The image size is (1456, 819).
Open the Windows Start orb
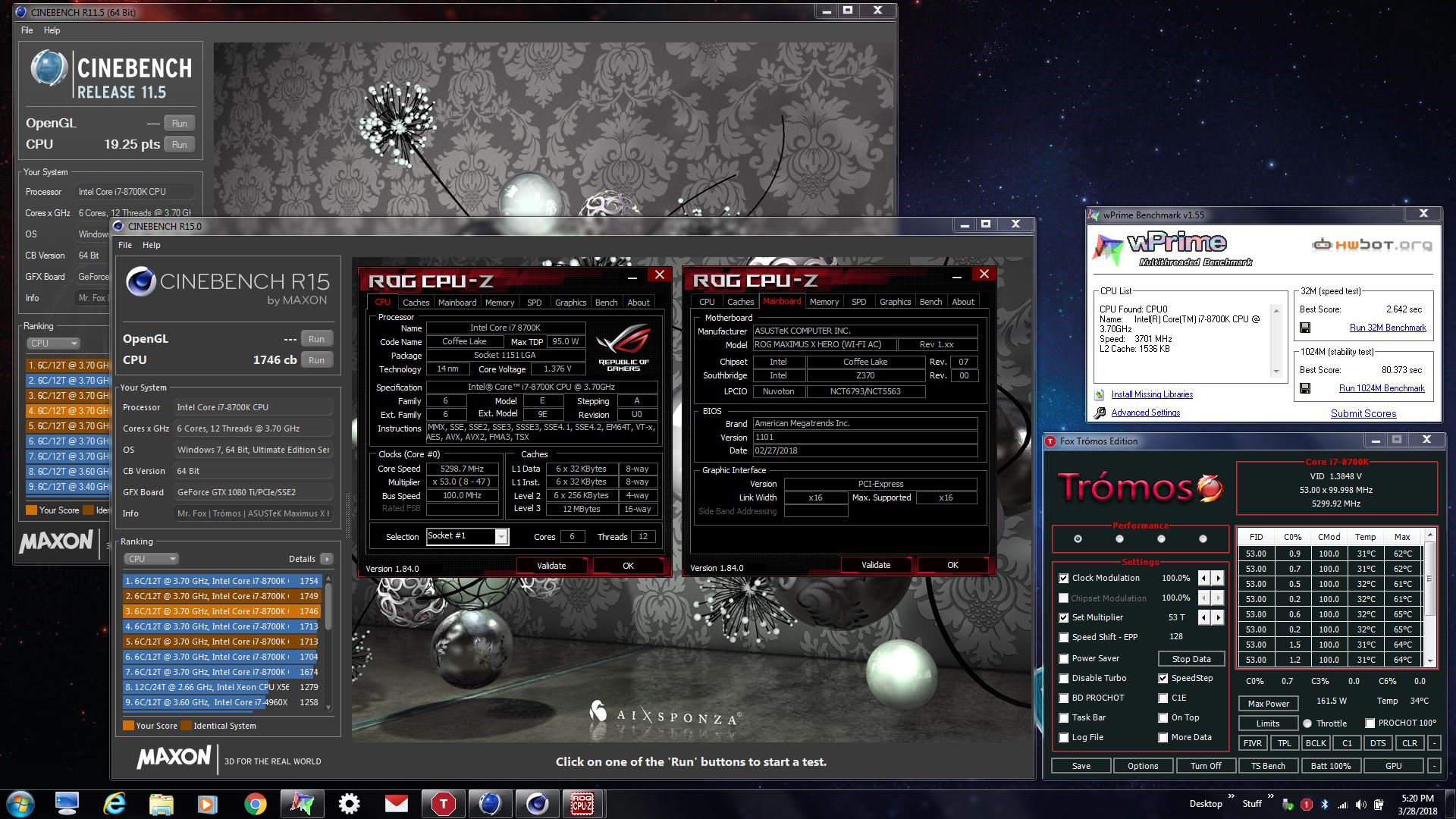coord(20,804)
